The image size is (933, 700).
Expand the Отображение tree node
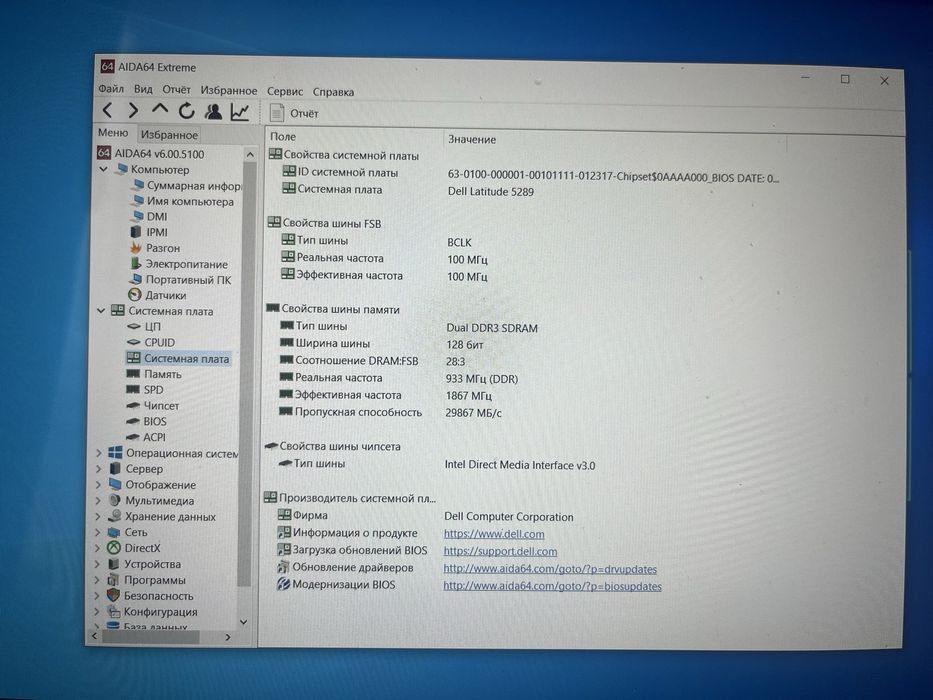click(x=99, y=485)
